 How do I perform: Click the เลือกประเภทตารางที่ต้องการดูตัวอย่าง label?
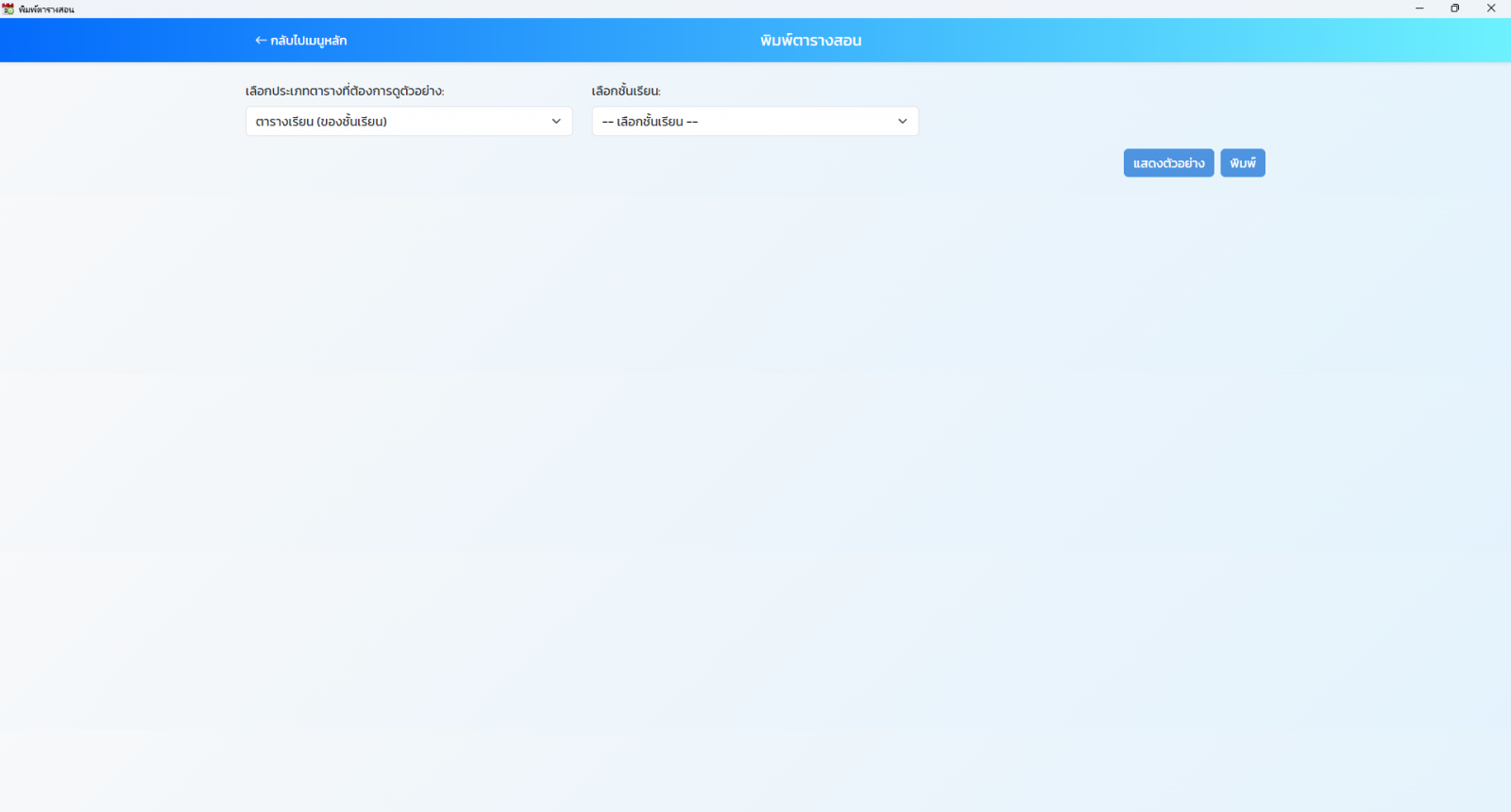pos(345,92)
